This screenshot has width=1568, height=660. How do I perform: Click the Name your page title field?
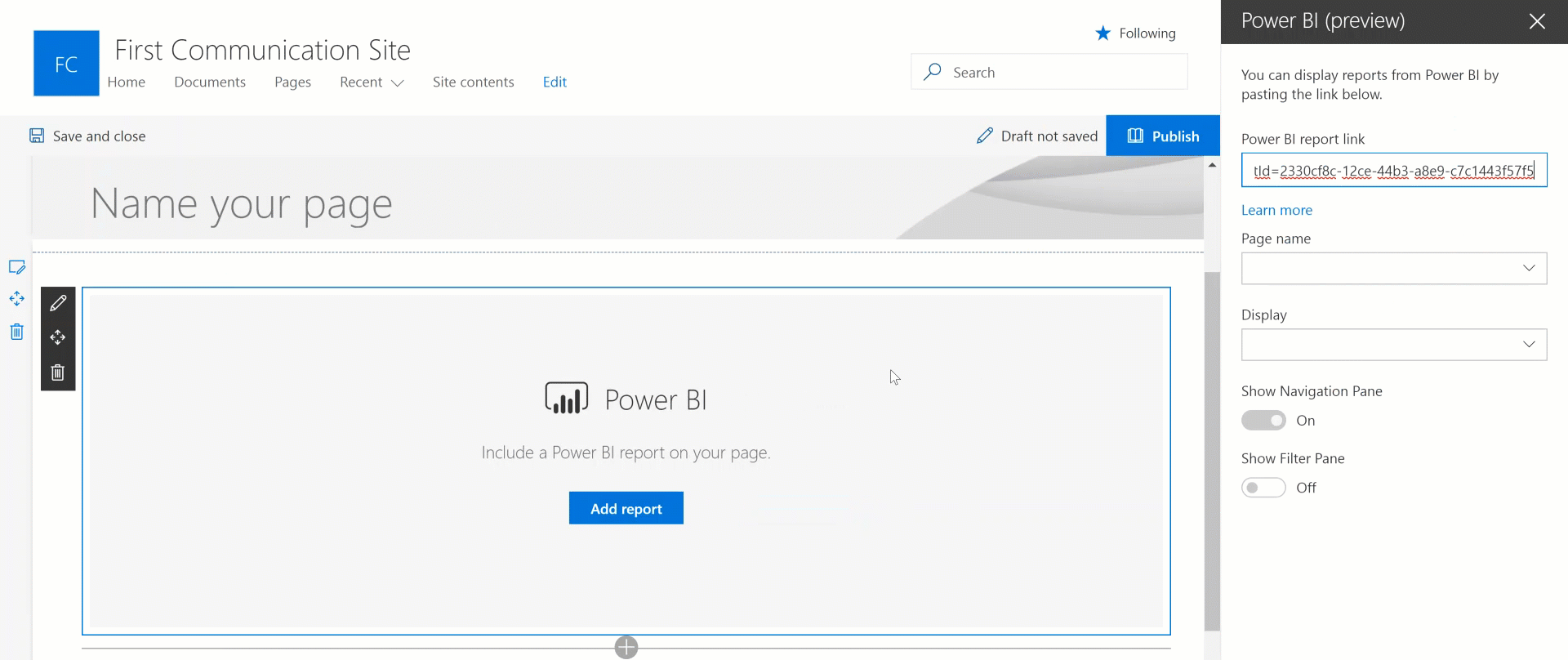pos(242,203)
